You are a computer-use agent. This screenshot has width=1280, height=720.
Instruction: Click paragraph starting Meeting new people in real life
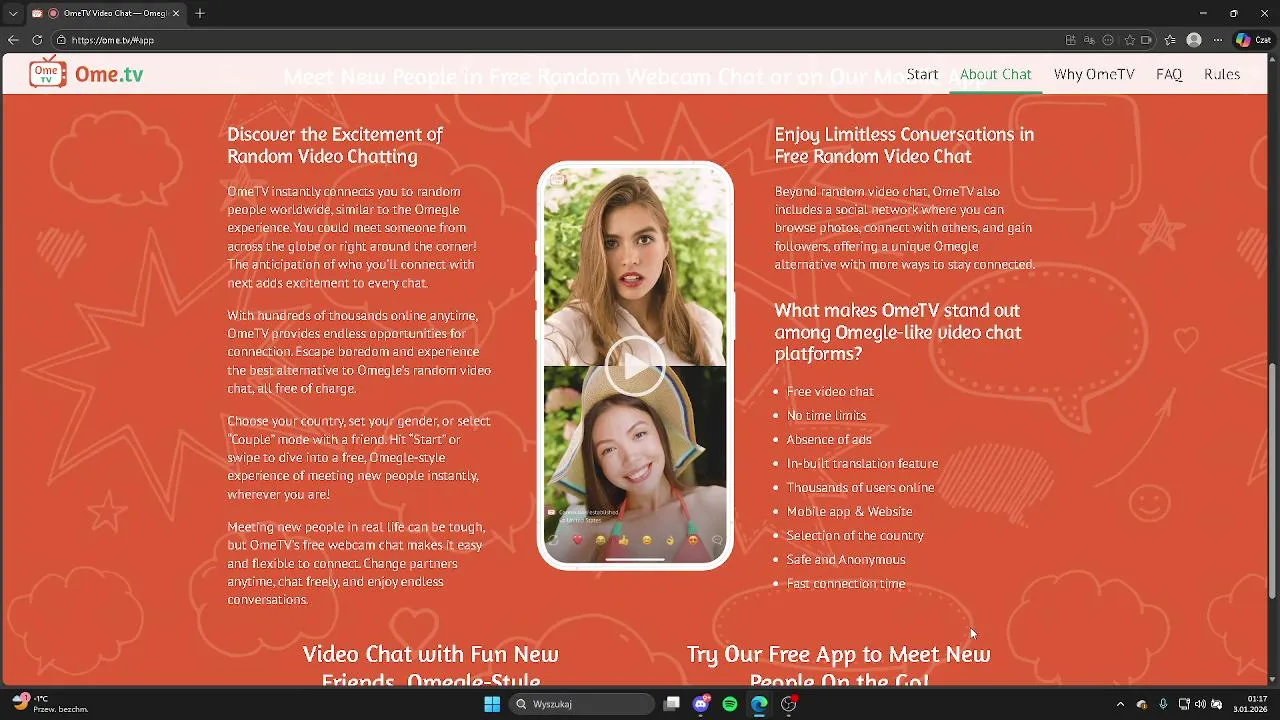pyautogui.click(x=356, y=563)
